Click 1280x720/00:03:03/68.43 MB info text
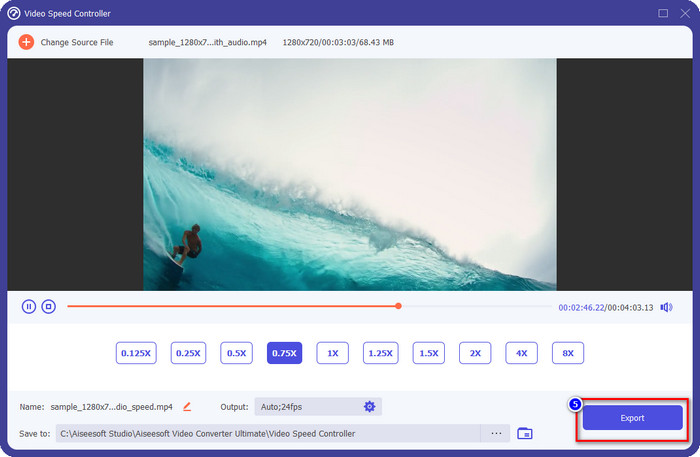 pyautogui.click(x=338, y=42)
